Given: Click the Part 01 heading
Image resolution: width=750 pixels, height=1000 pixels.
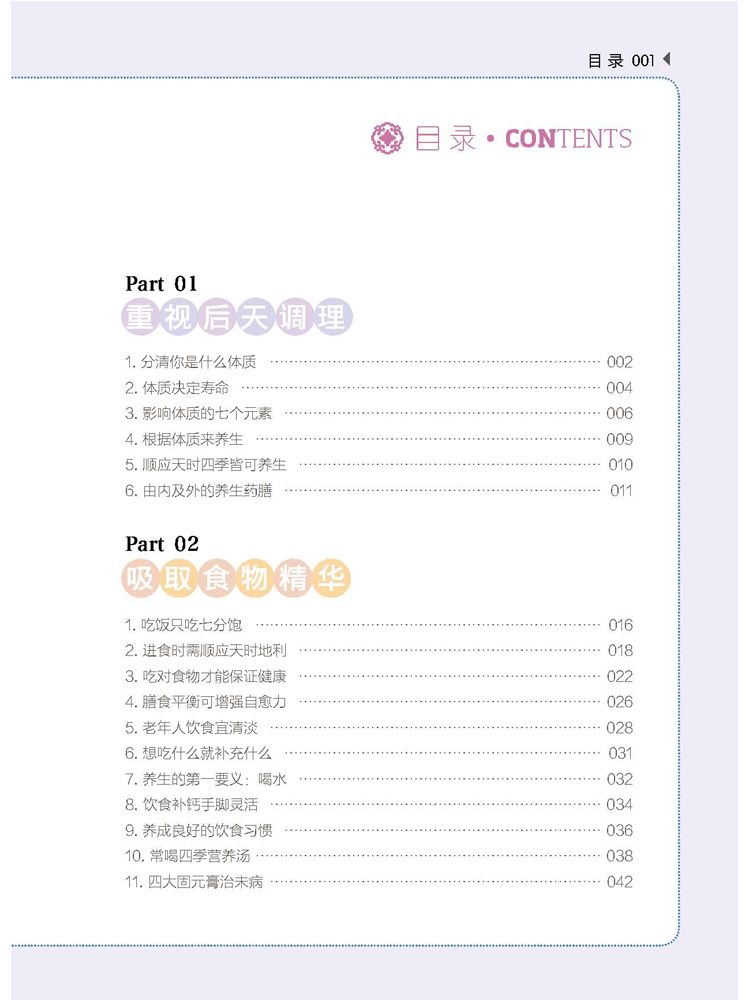Looking at the screenshot, I should (161, 284).
